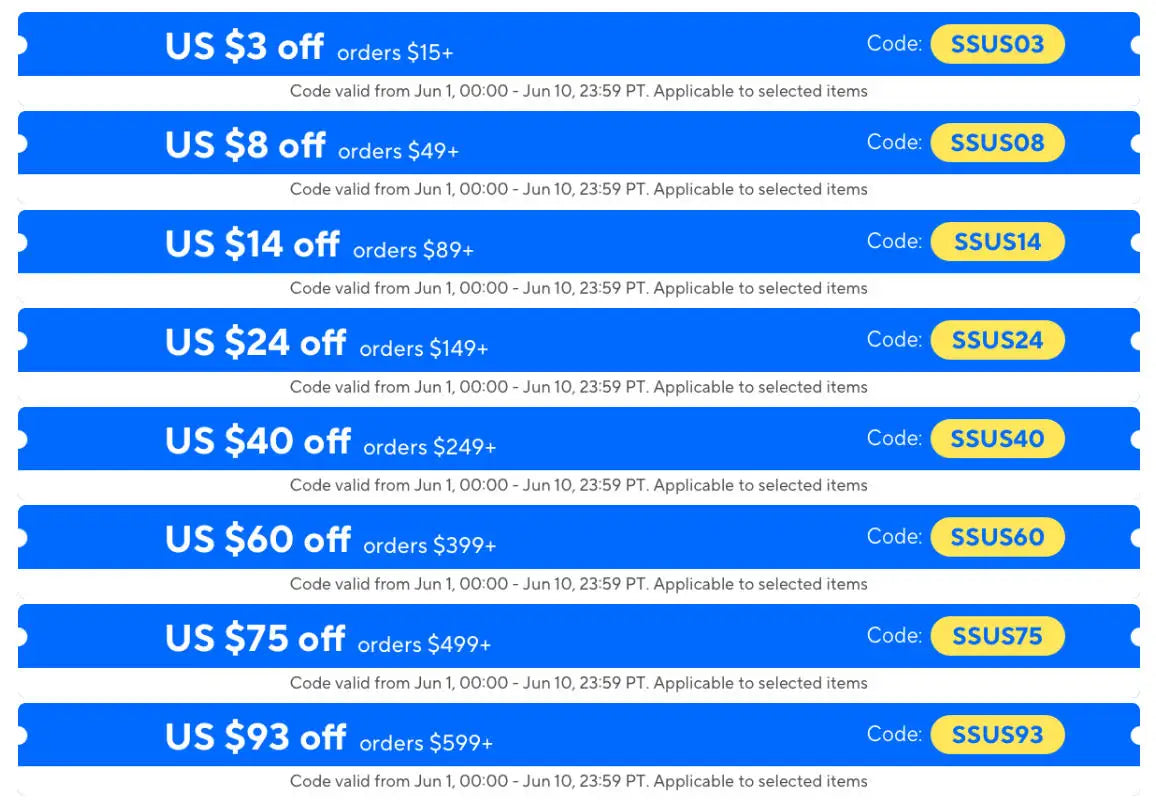Click the SSUS14 code badge
Image resolution: width=1156 pixels, height=805 pixels.
[x=997, y=241]
